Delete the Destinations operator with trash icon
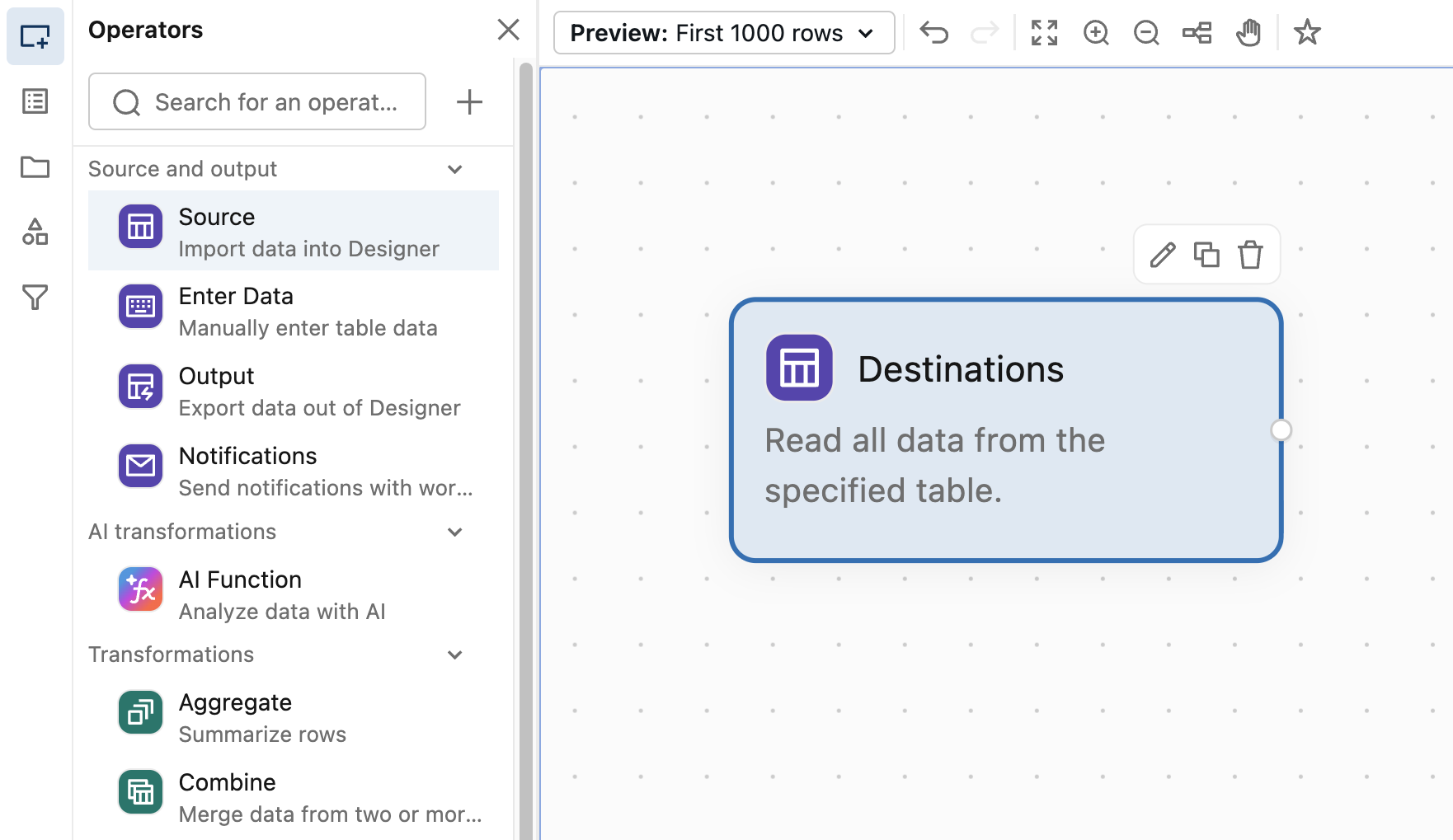Screen dimensions: 1453x840 (x=1250, y=255)
